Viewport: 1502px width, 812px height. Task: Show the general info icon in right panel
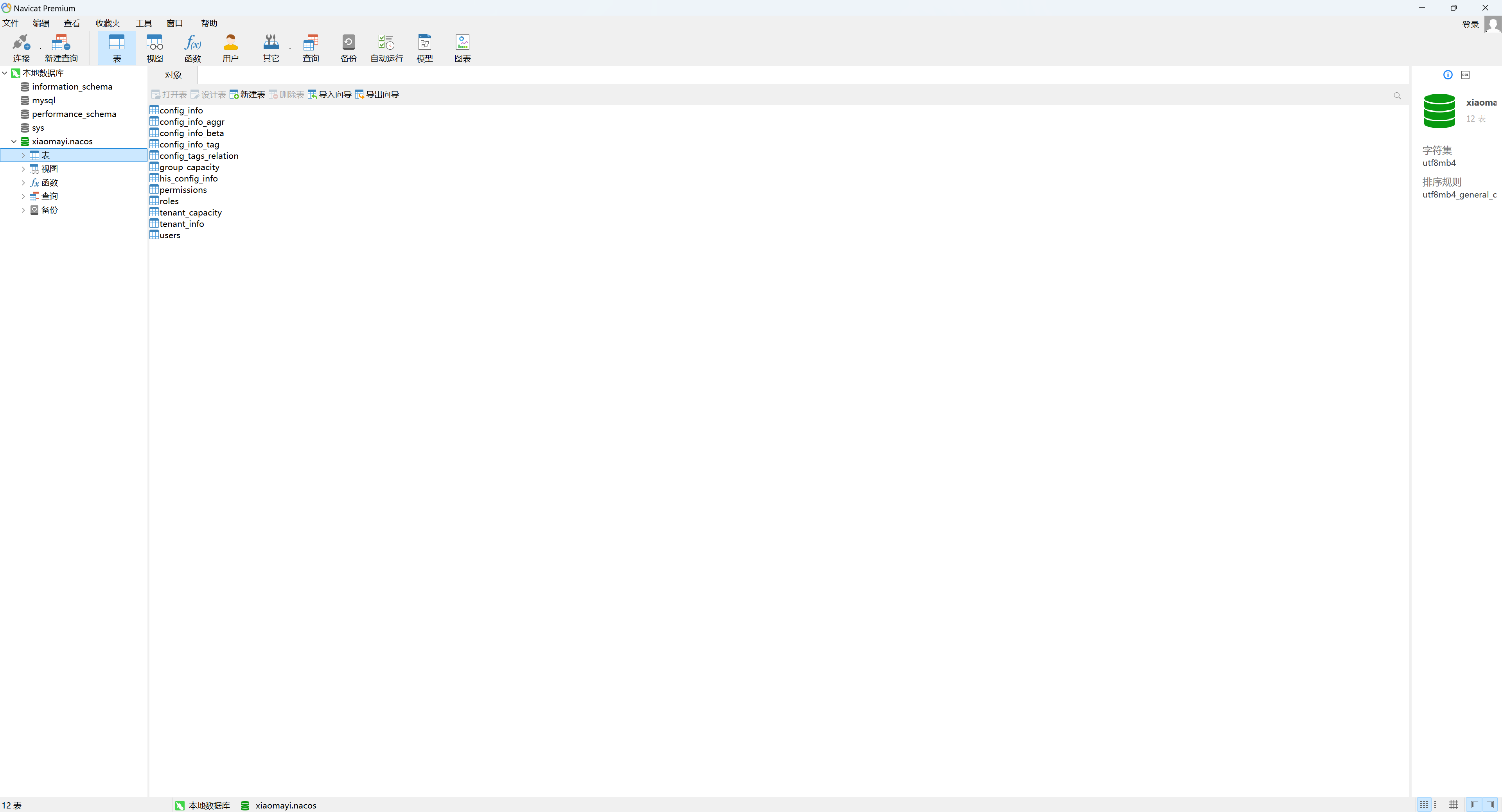click(x=1448, y=75)
